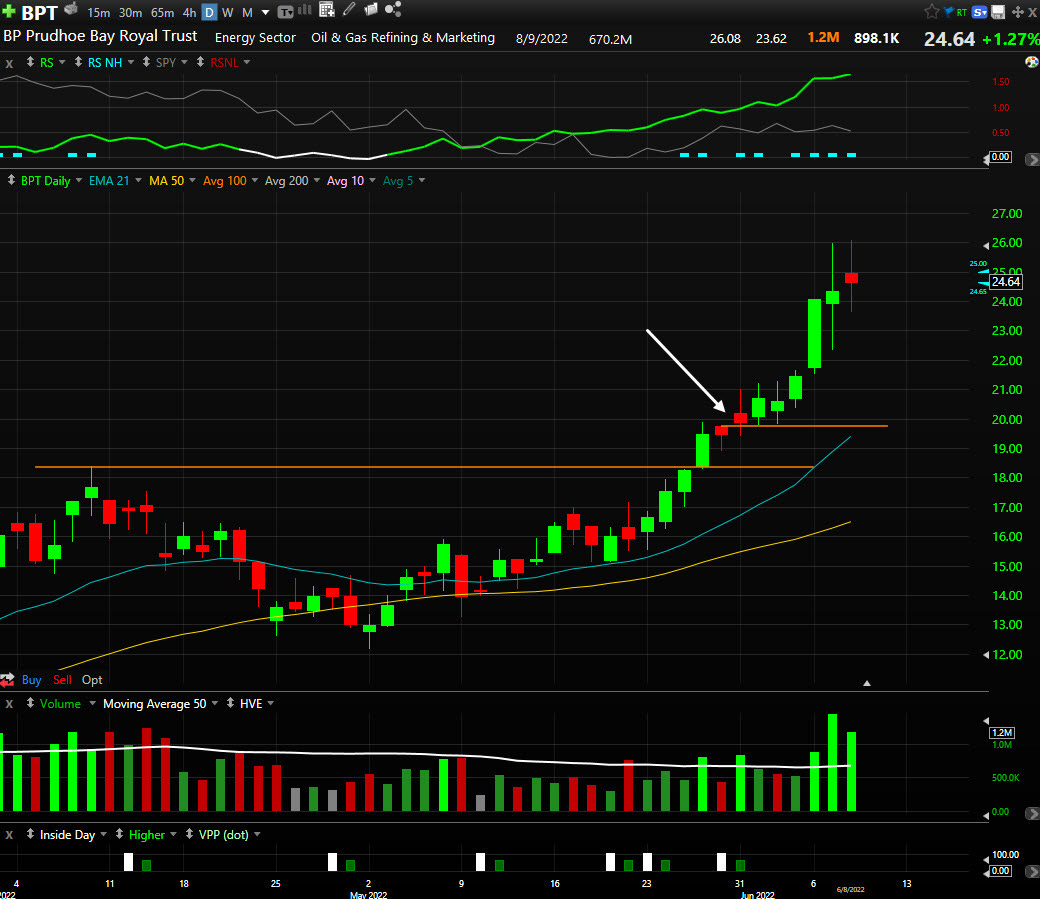
Task: Open the blue S dropdown button
Action: pos(979,12)
